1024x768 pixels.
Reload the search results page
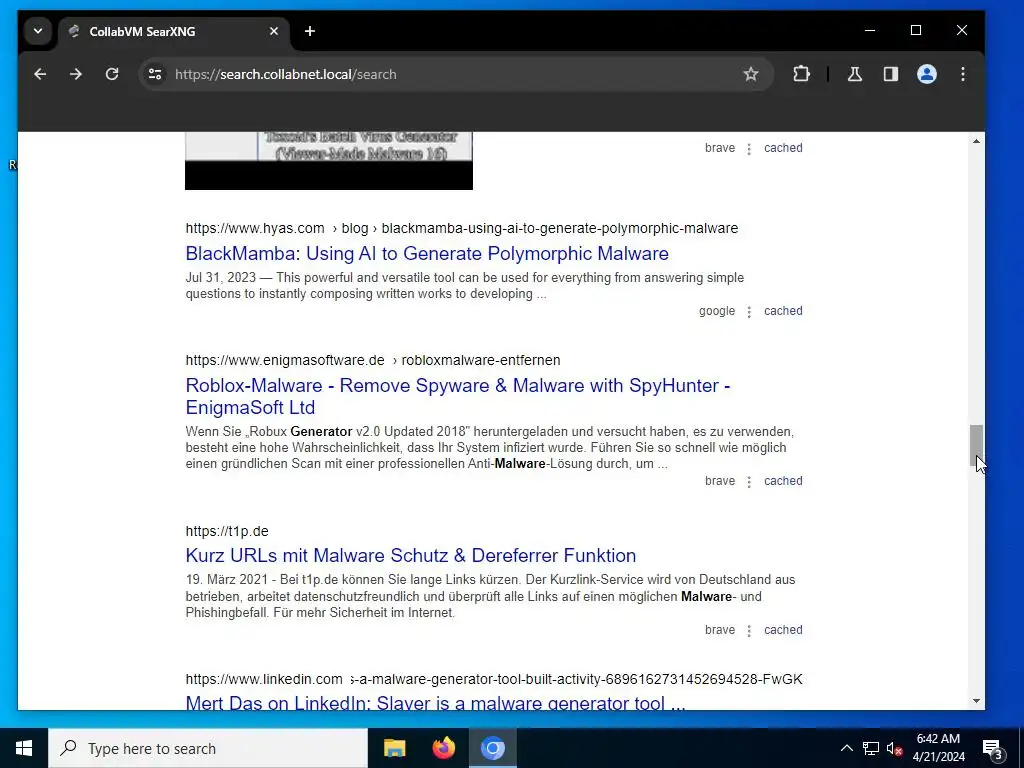(x=112, y=74)
